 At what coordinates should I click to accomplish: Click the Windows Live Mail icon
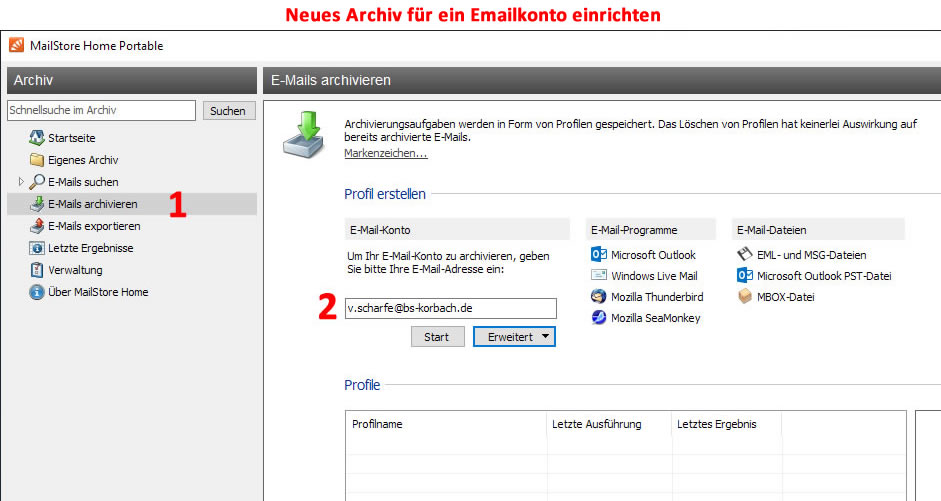coord(598,275)
